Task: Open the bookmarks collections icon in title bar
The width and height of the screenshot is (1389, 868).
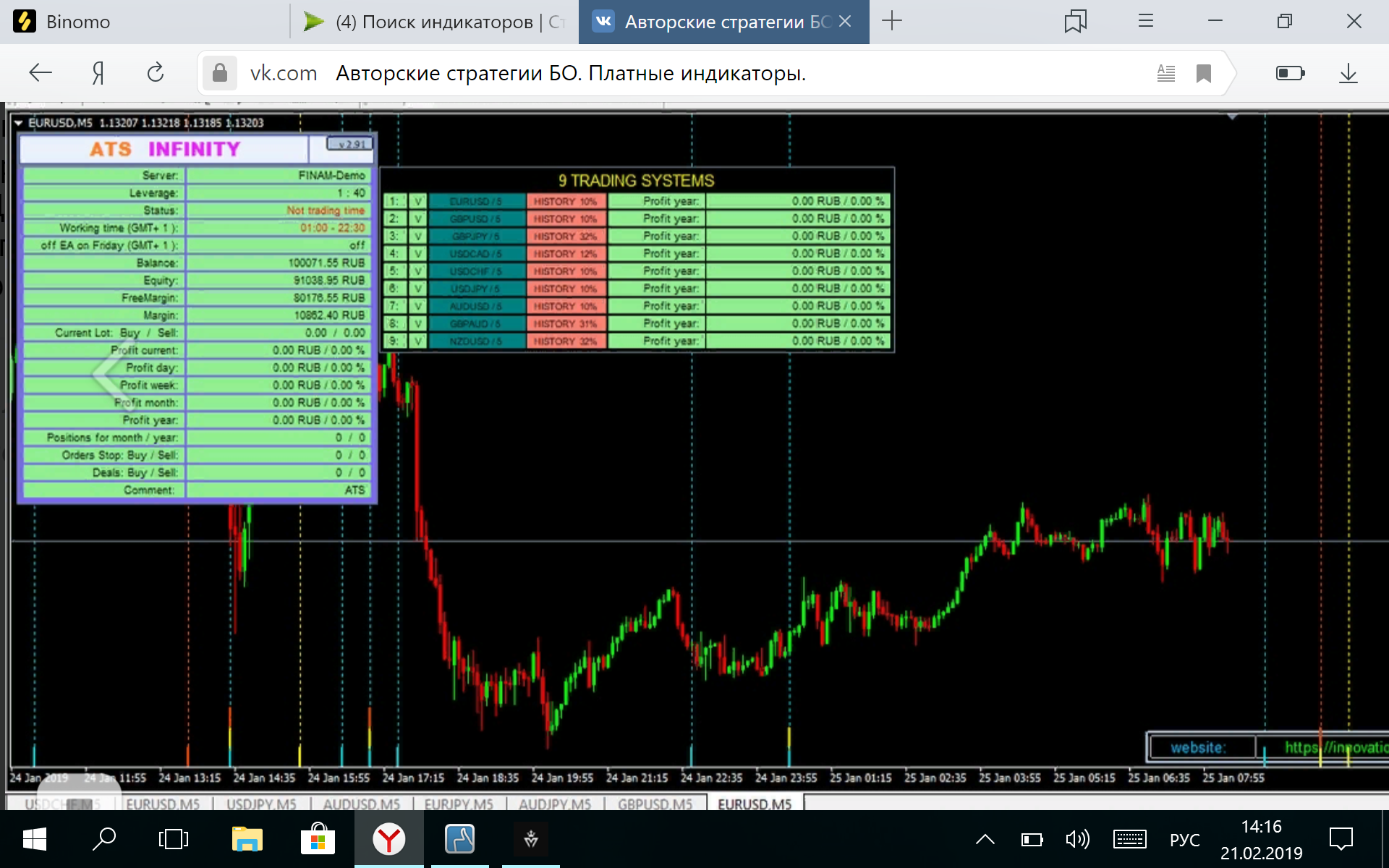Action: (1076, 22)
